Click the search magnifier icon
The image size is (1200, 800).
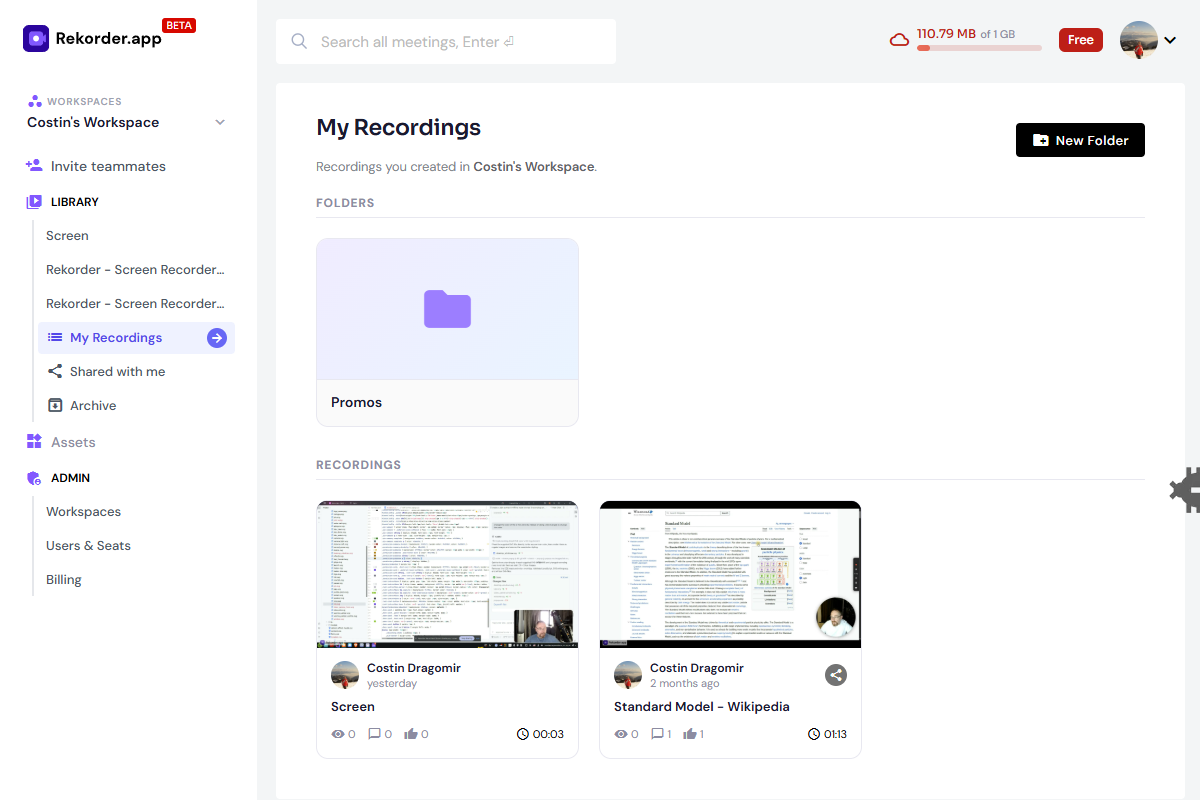click(299, 41)
